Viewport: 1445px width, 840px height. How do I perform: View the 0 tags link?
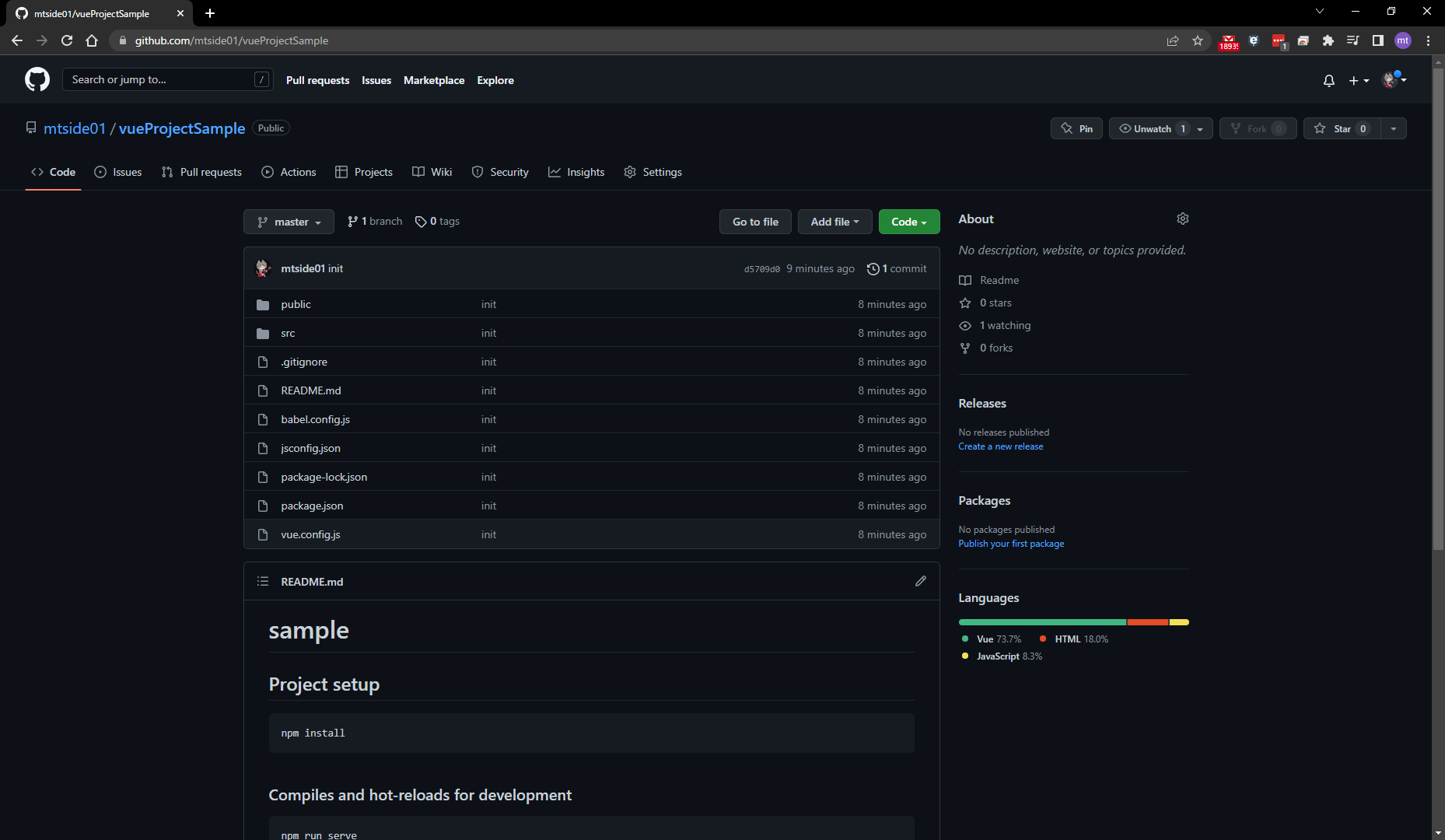[437, 222]
